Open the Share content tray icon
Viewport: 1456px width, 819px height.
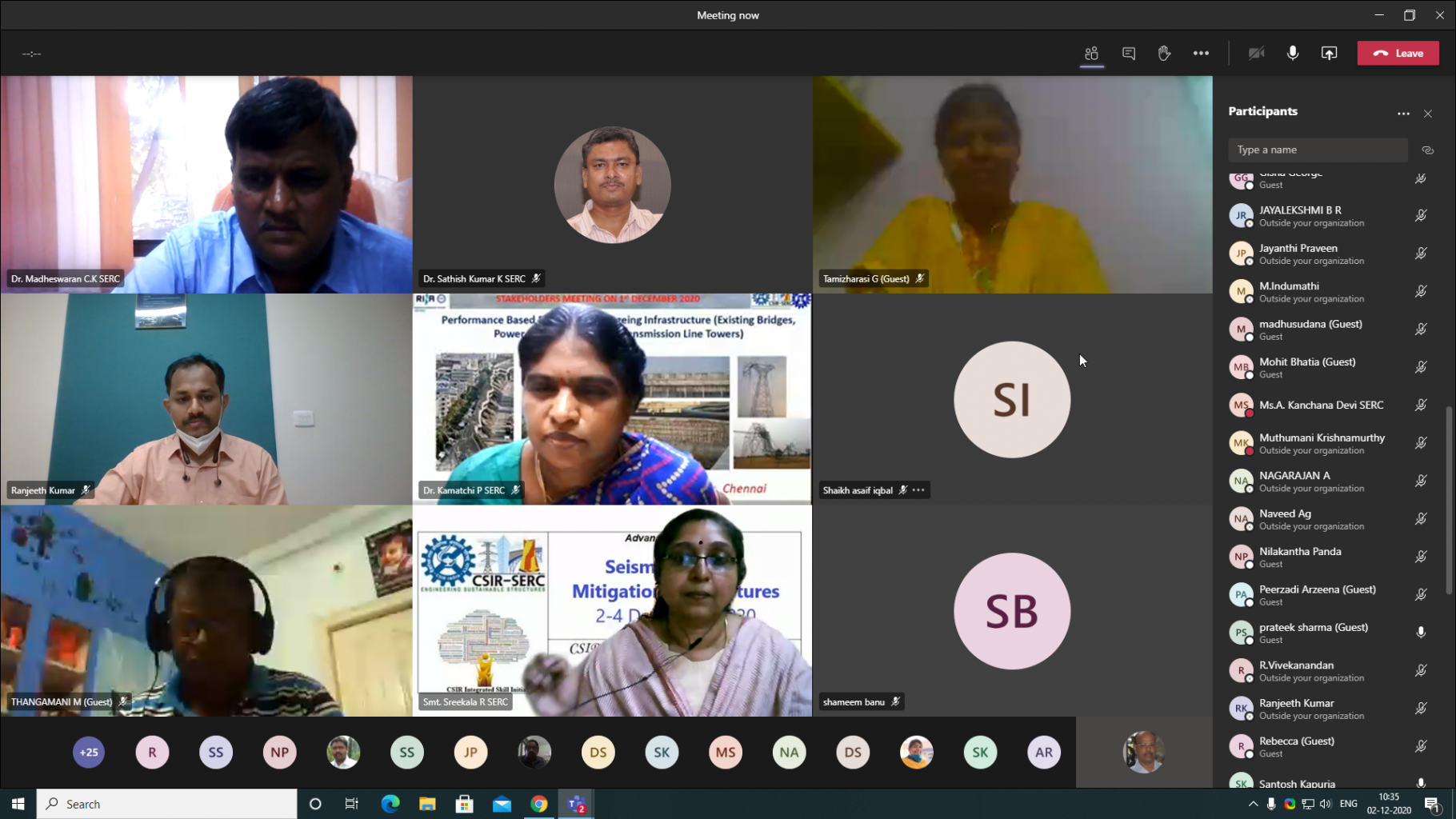point(1329,54)
